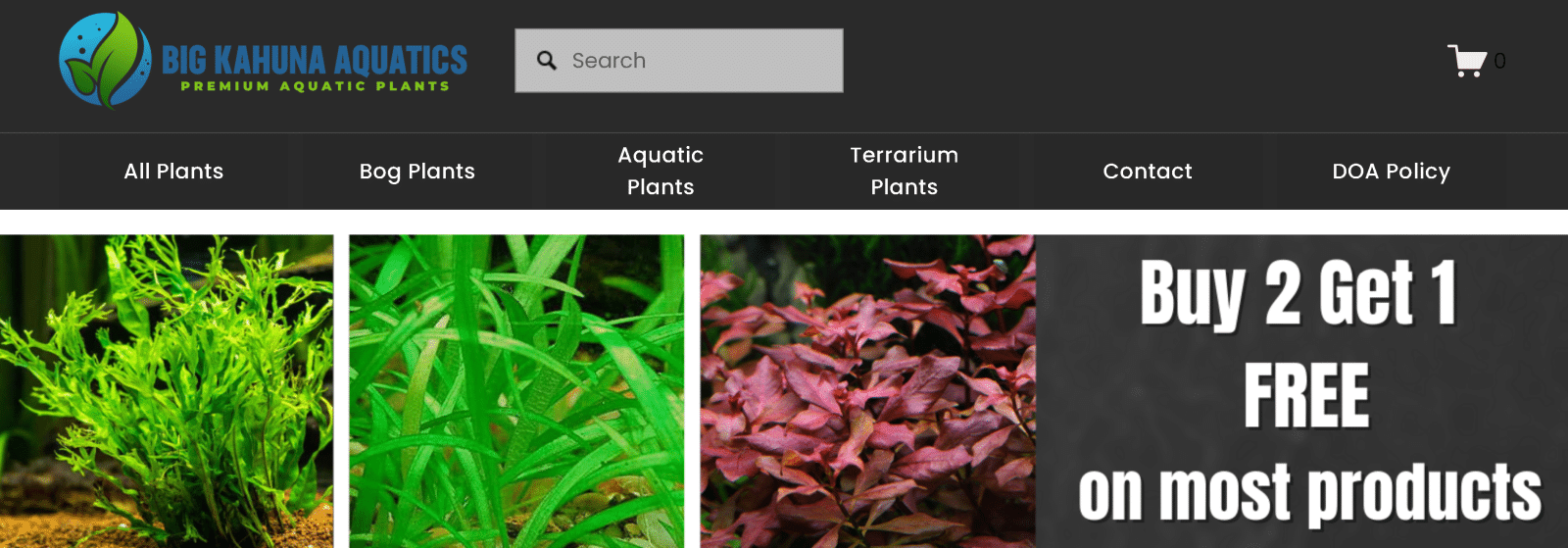1568x548 pixels.
Task: Click the Premium Aquatic Plants tagline
Action: [x=315, y=86]
